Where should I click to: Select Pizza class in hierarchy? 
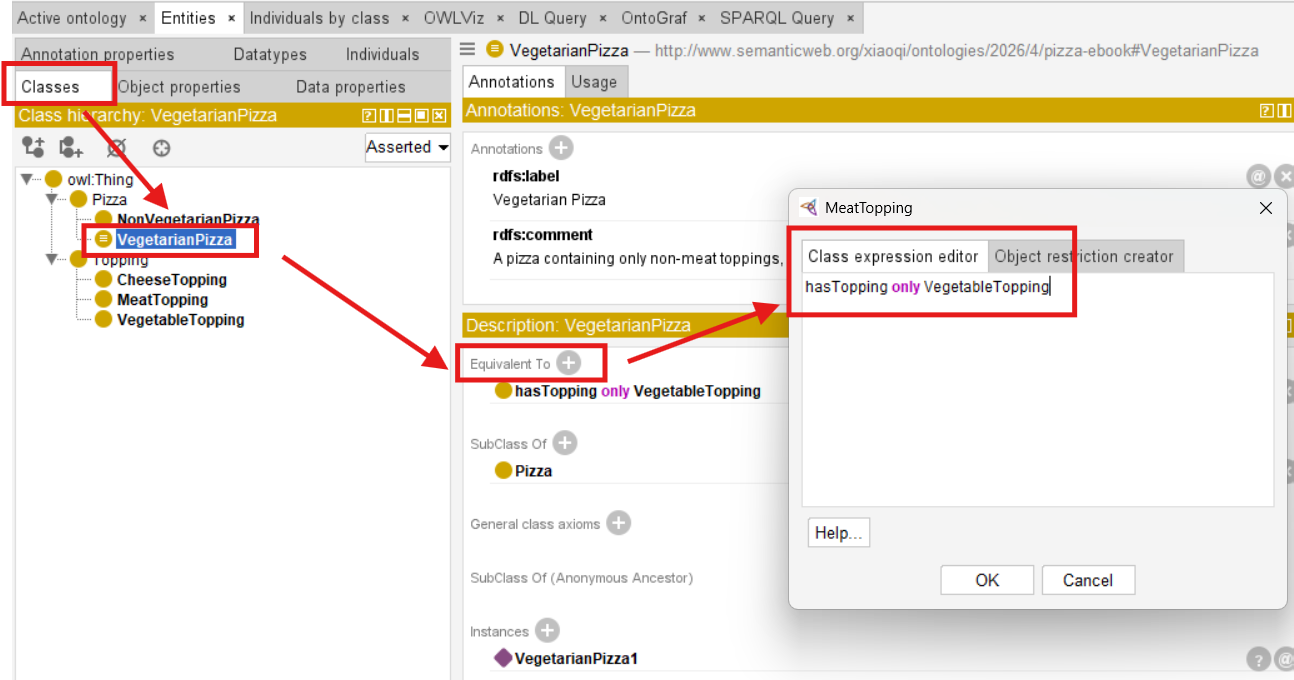point(109,200)
